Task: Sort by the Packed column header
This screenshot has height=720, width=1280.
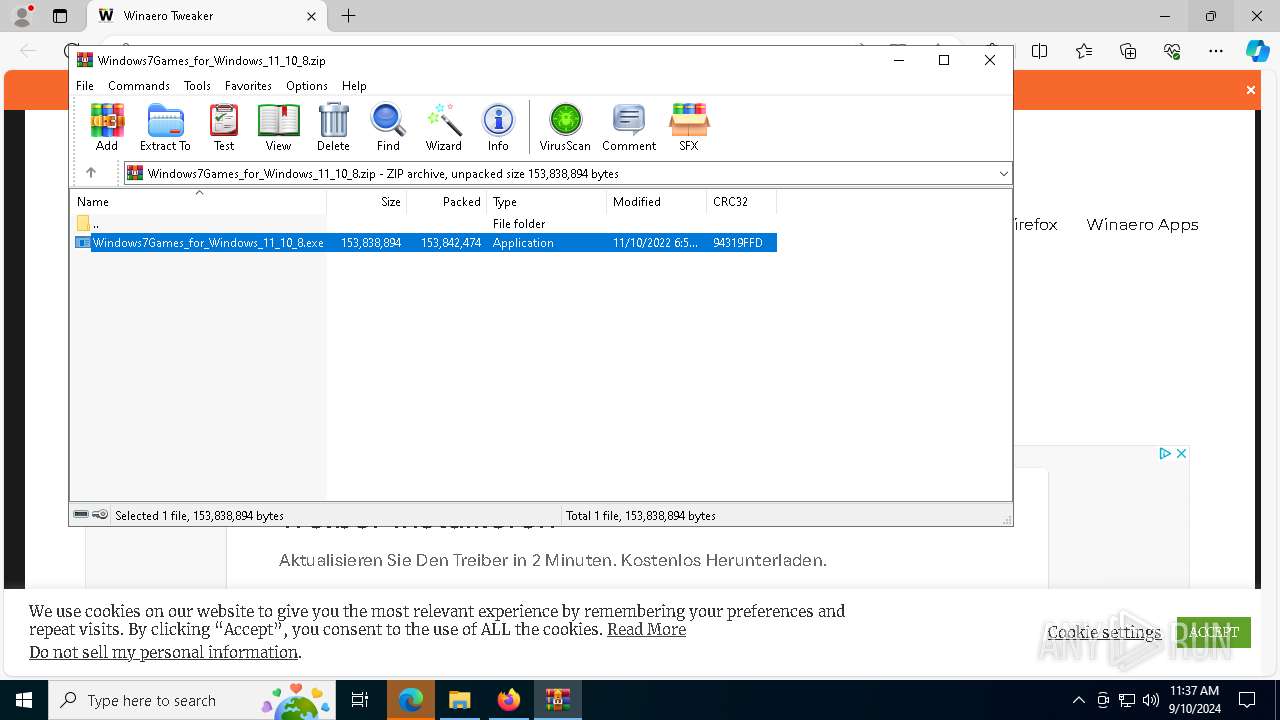Action: click(447, 201)
